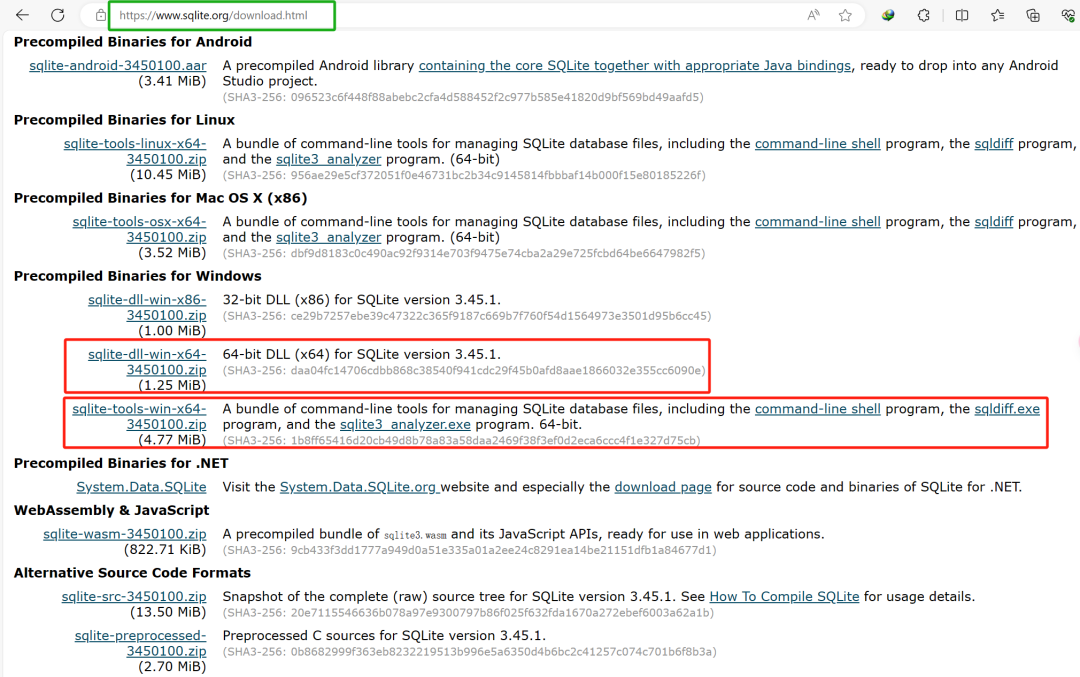
Task: Download sqlite-tools-win-x64-3450100.zip
Action: 139,416
